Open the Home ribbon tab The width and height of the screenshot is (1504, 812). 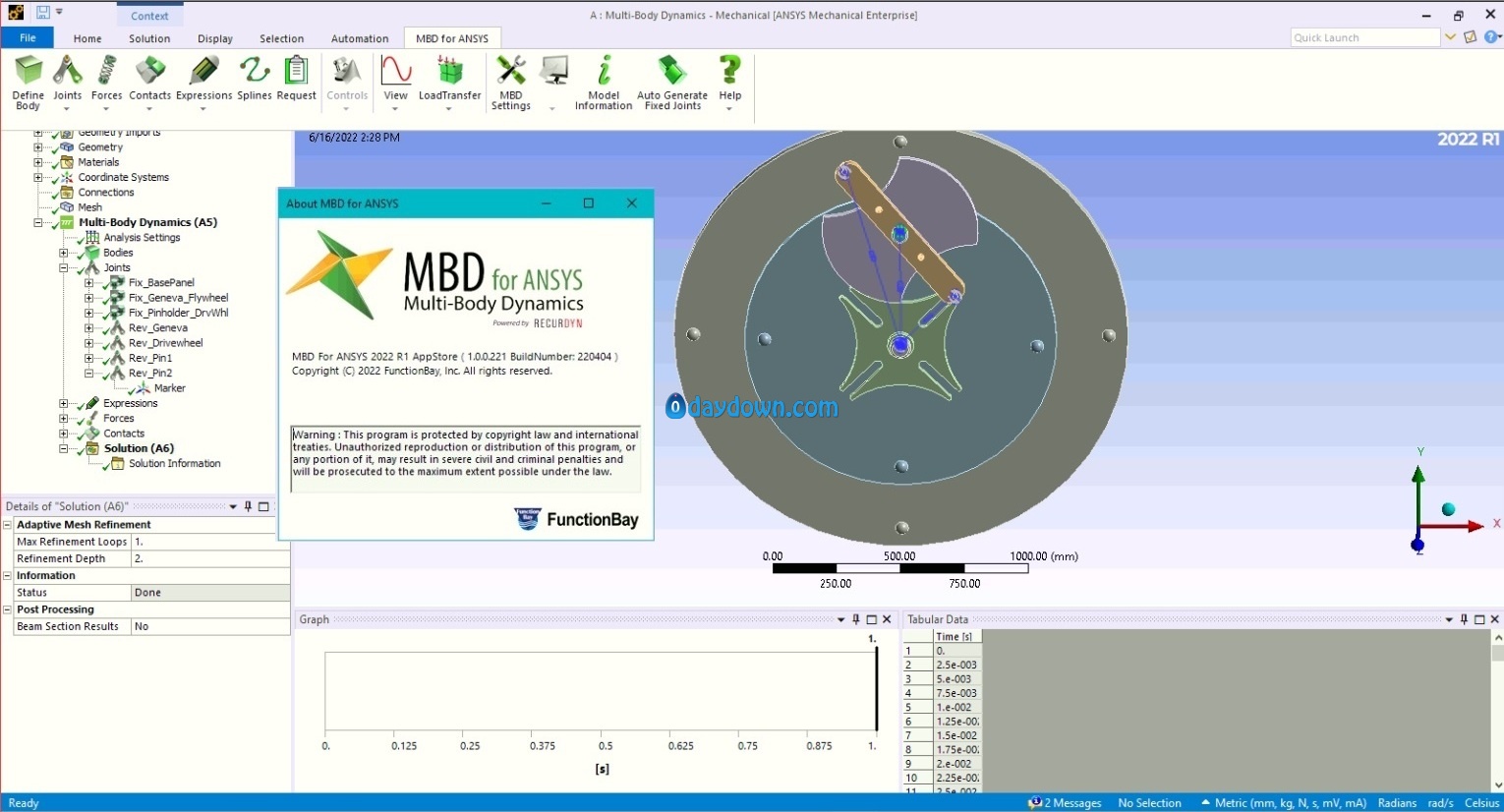[87, 38]
